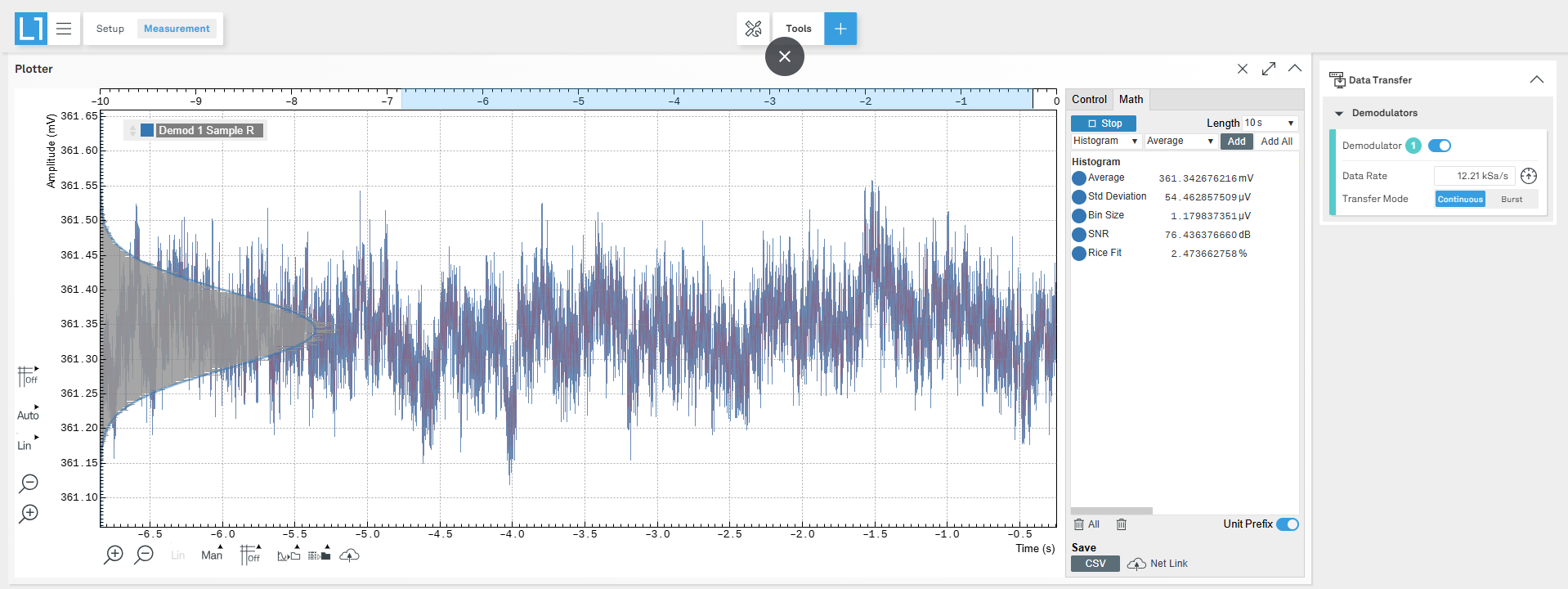1568x589 pixels.
Task: Click the blue plus button beside Tools
Action: tap(840, 29)
